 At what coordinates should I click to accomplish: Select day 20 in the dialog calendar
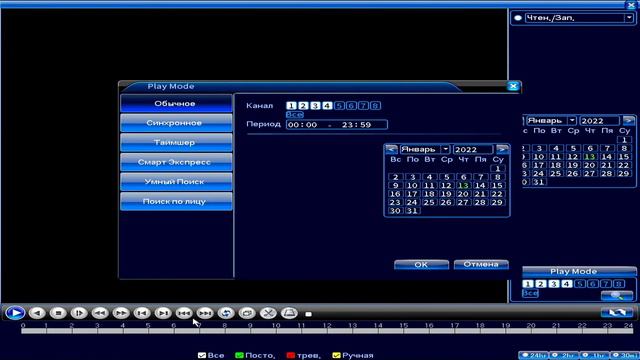pos(463,194)
